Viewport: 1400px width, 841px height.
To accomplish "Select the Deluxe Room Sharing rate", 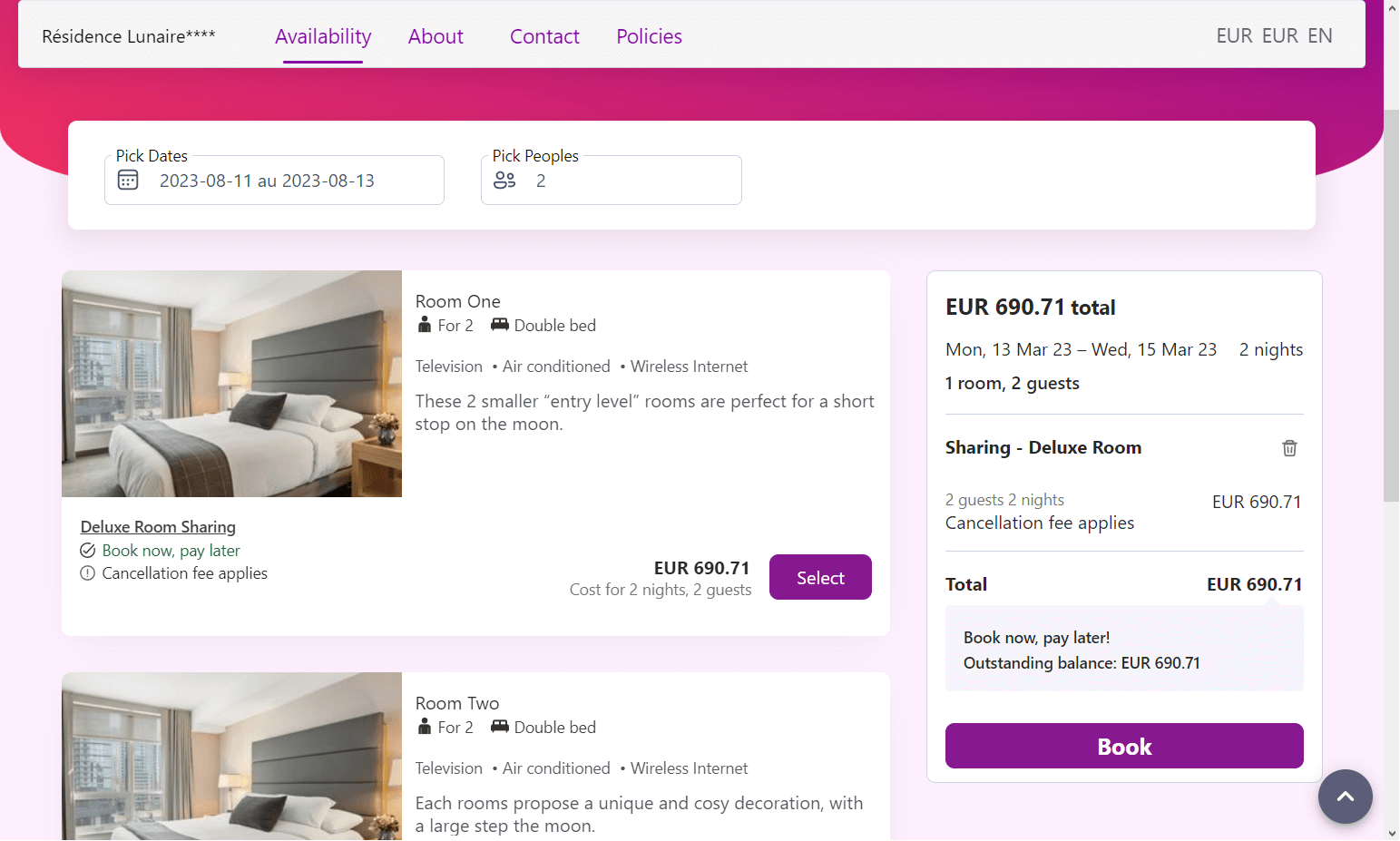I will coord(819,576).
